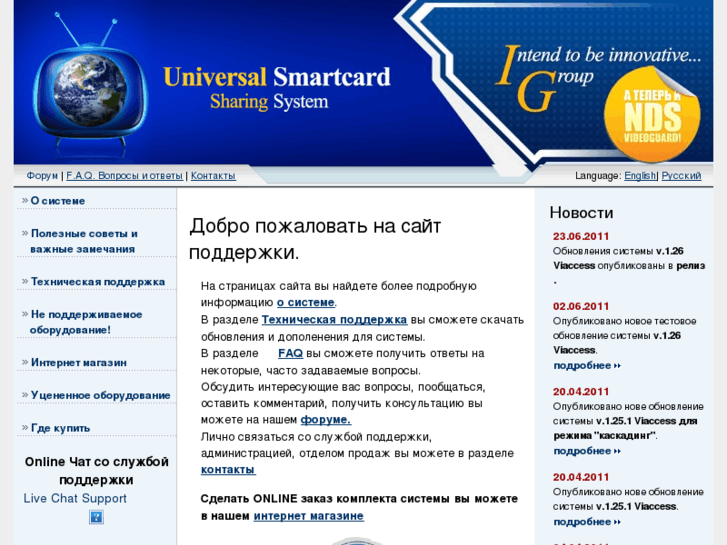Click the Intend to be innovative Group logo
Viewport: 727px width, 545px height.
pos(598,78)
